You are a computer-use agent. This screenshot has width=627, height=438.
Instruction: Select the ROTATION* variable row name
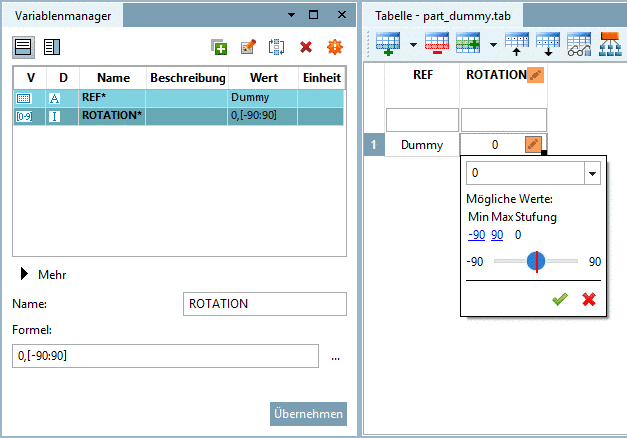(112, 115)
